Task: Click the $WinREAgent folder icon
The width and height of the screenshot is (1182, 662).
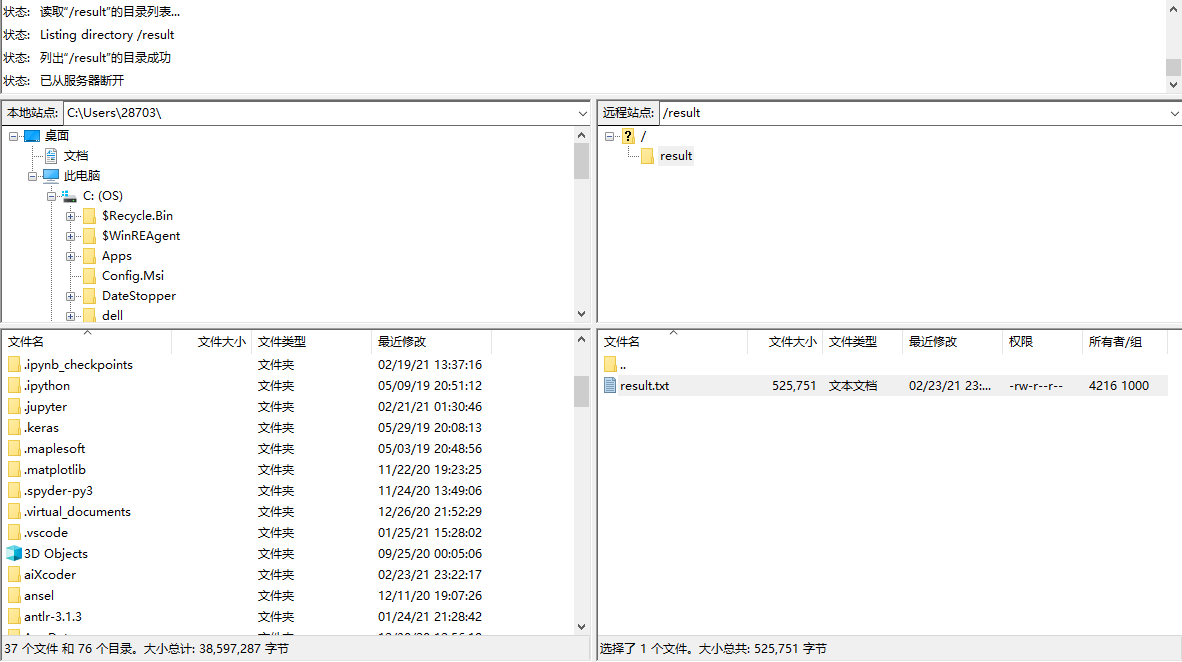Action: 89,236
